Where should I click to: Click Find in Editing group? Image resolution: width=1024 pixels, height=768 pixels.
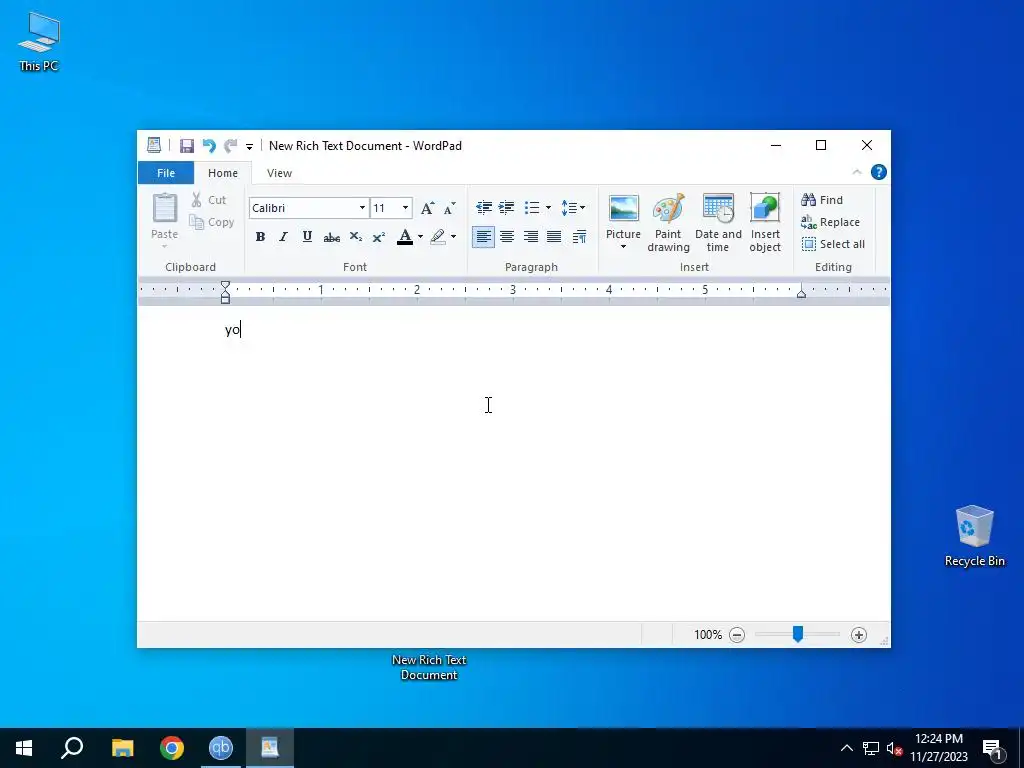click(822, 200)
